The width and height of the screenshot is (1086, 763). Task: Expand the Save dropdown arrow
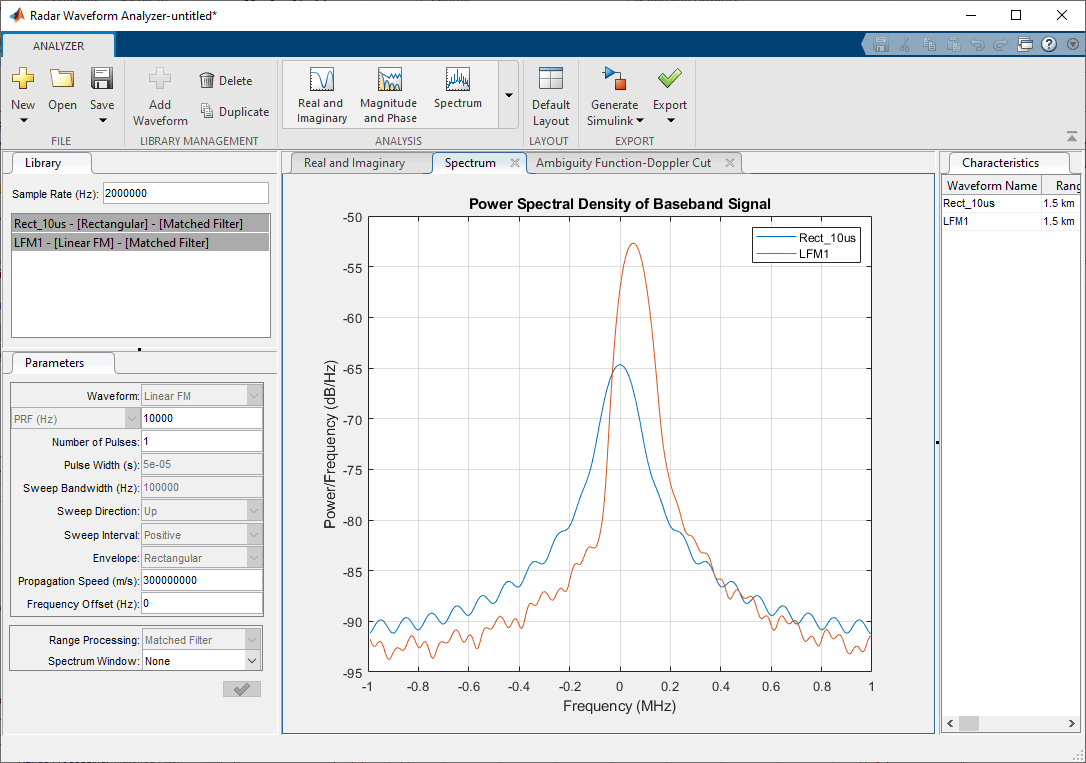click(103, 120)
